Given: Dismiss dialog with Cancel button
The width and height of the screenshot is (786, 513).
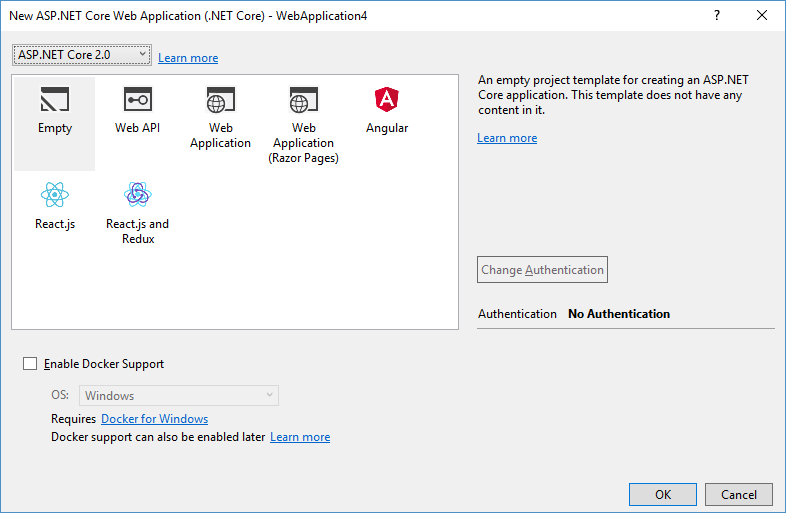Looking at the screenshot, I should click(x=739, y=494).
